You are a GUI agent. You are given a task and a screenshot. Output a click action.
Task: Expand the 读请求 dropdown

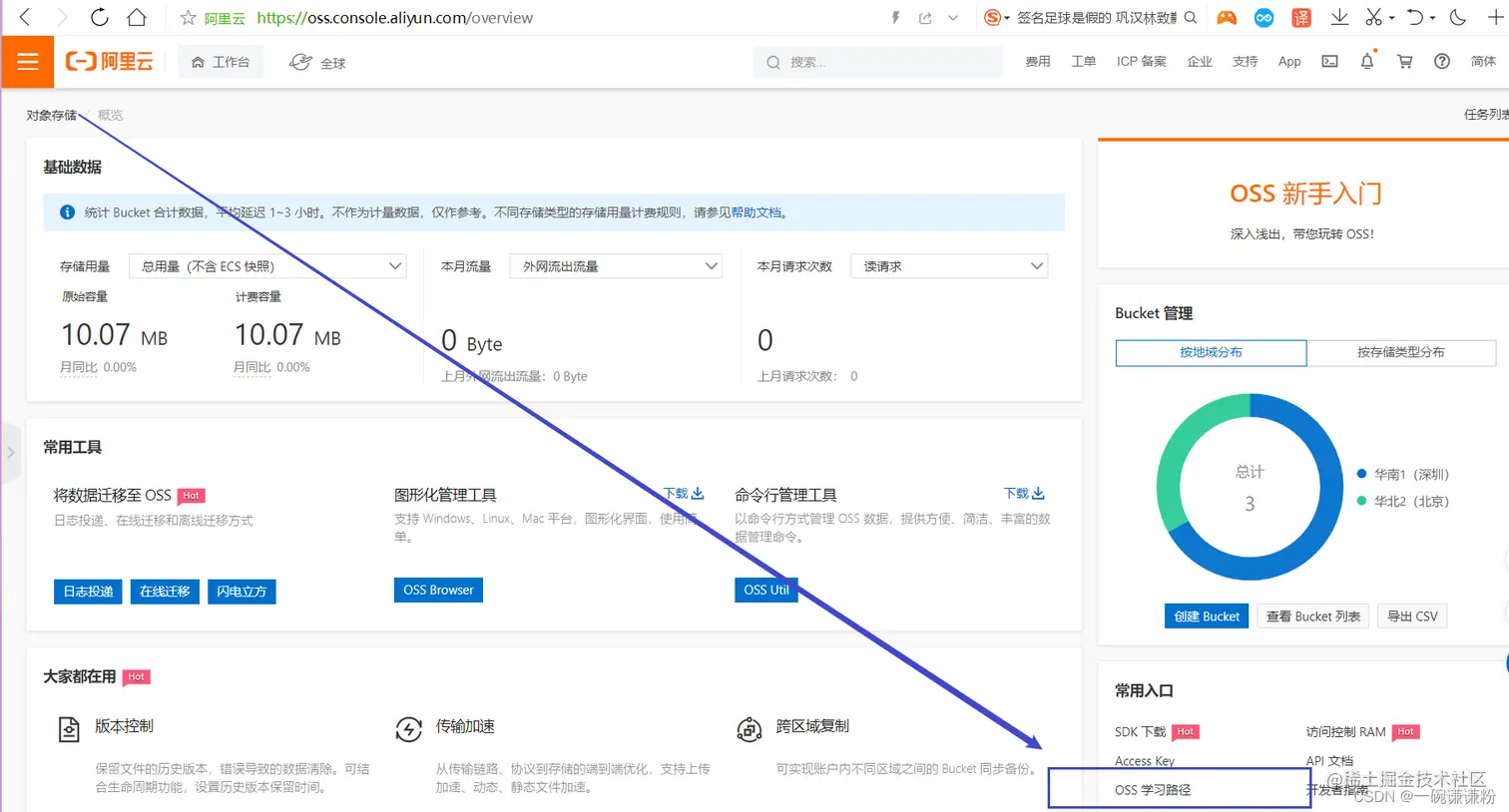[949, 266]
